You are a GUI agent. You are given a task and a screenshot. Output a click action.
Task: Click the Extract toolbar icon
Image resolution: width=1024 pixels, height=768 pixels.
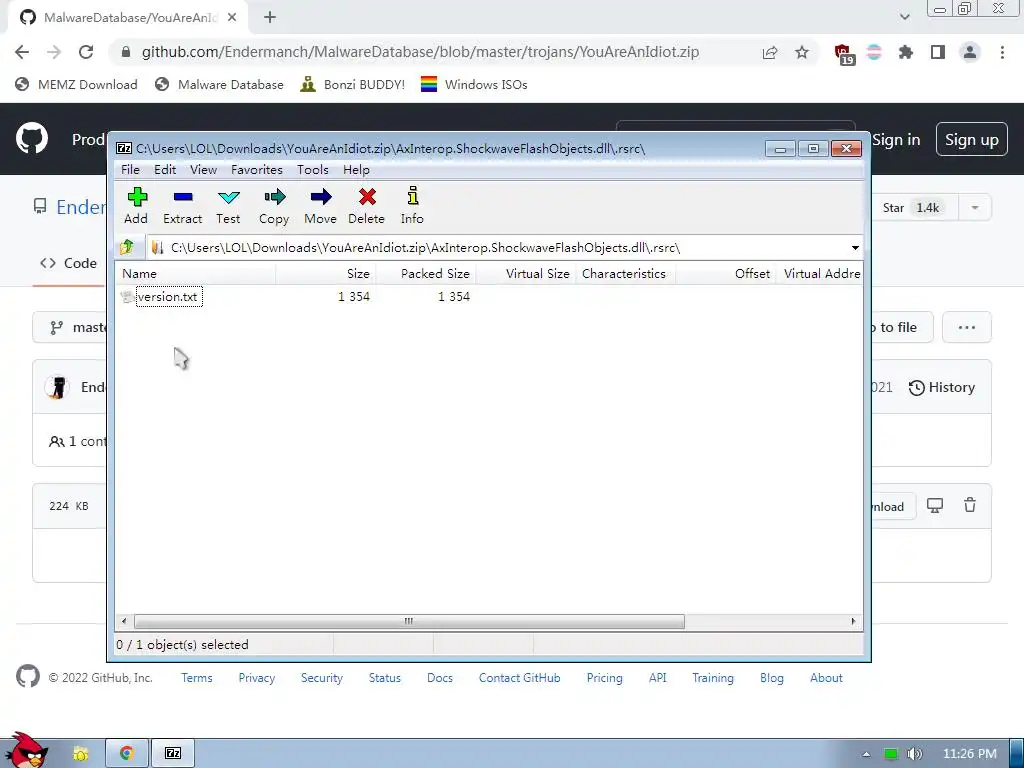(x=182, y=206)
